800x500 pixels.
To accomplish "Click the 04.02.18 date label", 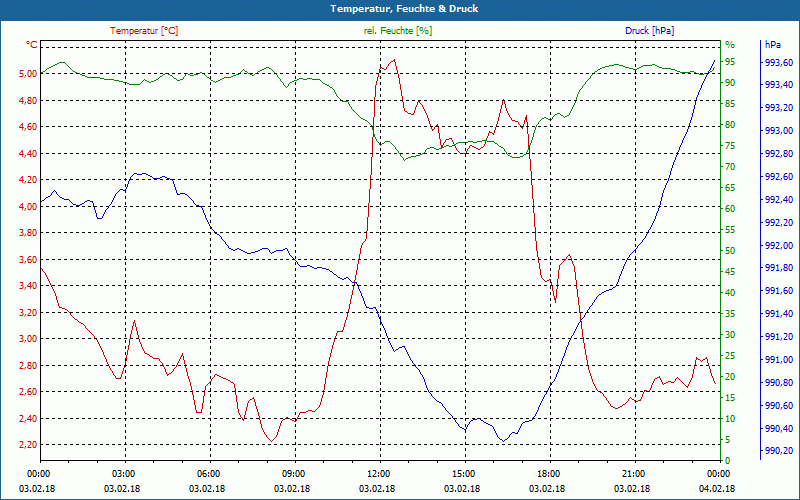I will [x=717, y=488].
